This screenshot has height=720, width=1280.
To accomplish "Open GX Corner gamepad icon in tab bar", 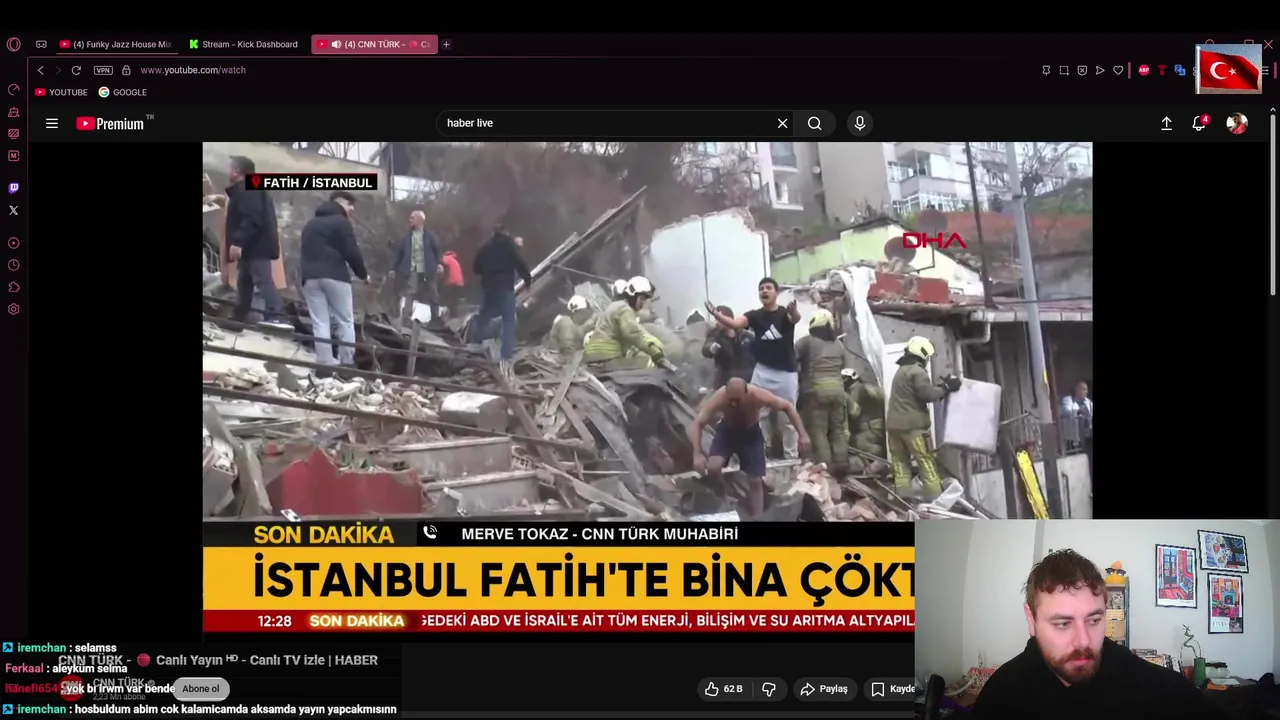I will click(x=41, y=44).
